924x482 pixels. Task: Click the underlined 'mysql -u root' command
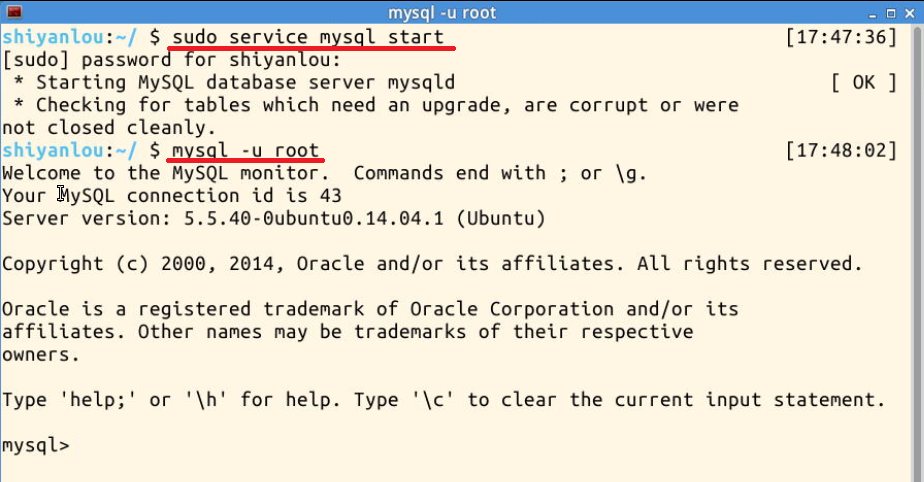pyautogui.click(x=245, y=150)
